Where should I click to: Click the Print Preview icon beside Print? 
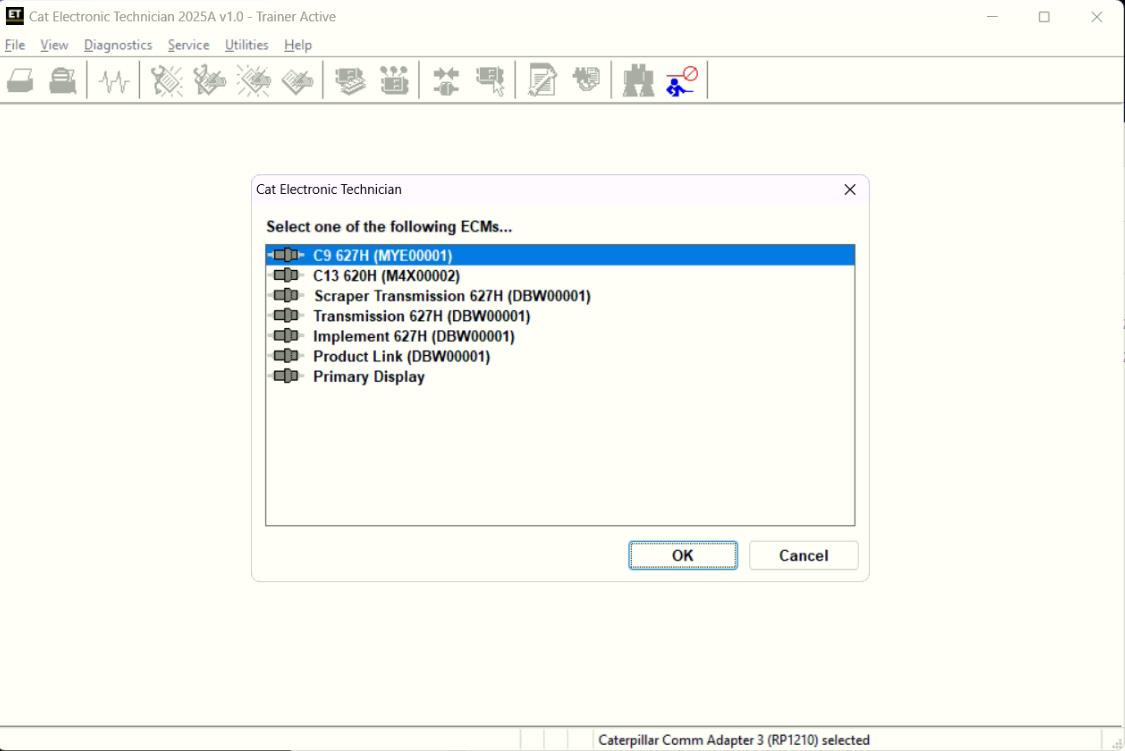click(62, 80)
